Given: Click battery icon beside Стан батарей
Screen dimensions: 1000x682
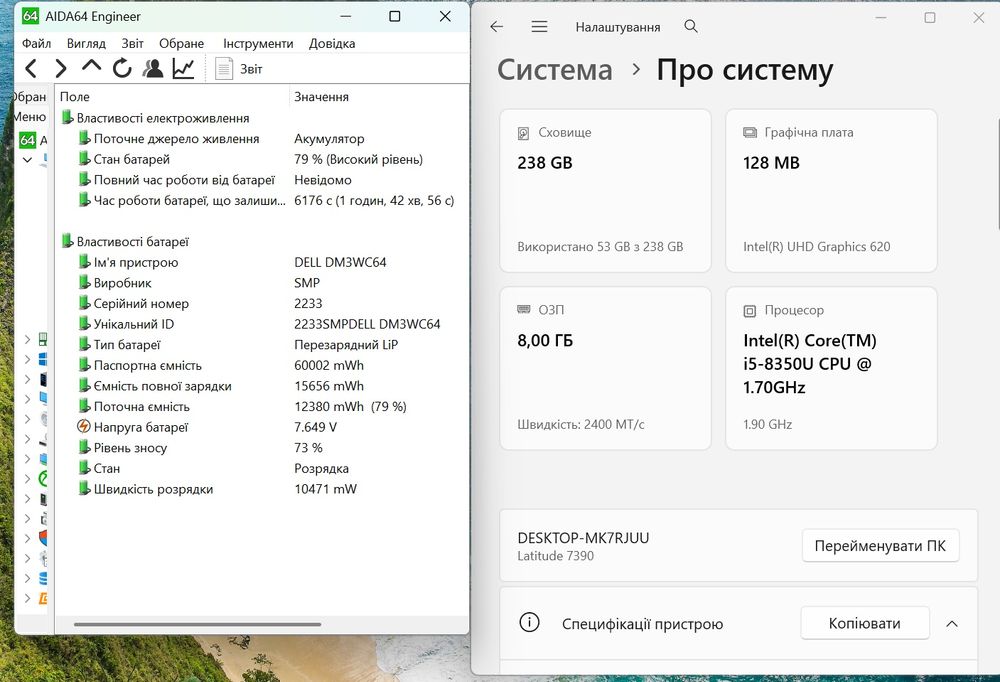Looking at the screenshot, I should [84, 158].
